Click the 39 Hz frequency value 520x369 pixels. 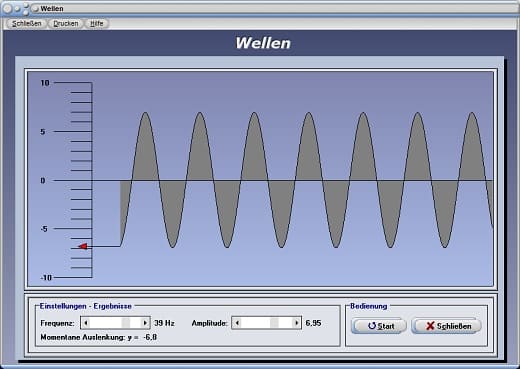[x=164, y=323]
